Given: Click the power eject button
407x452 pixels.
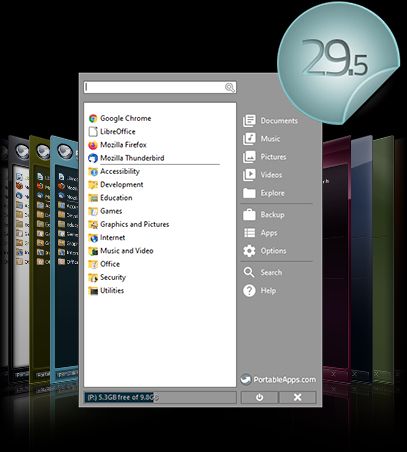Looking at the screenshot, I should (260, 397).
